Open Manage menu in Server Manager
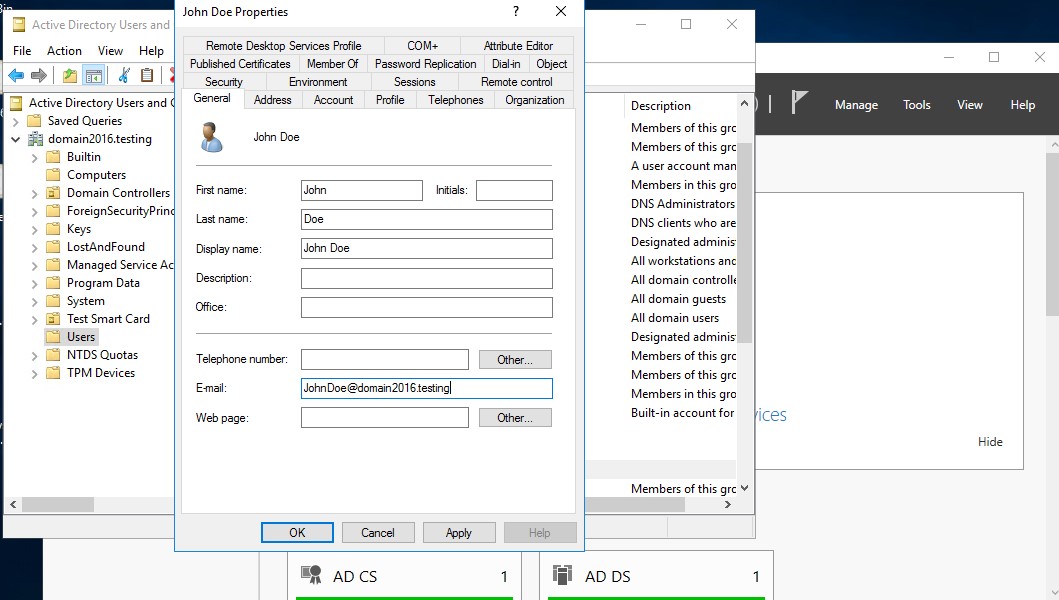 856,105
